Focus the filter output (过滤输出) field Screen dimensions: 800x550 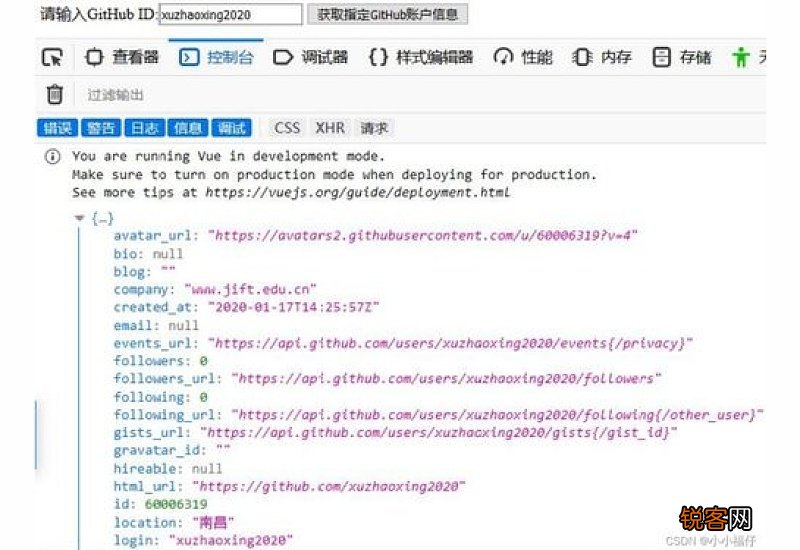coord(116,95)
